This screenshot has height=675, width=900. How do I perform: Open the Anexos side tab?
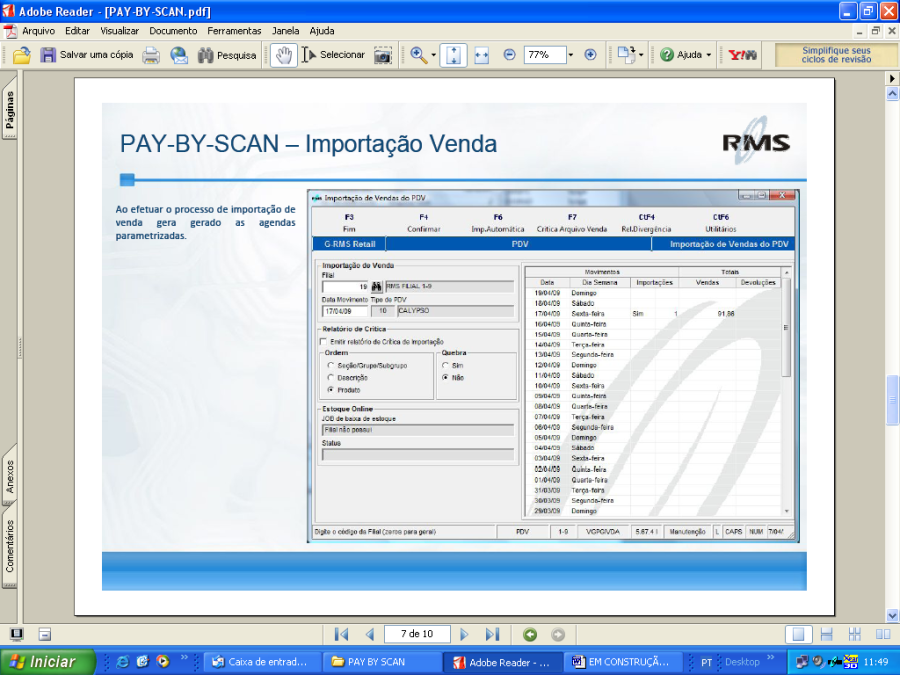(x=10, y=476)
